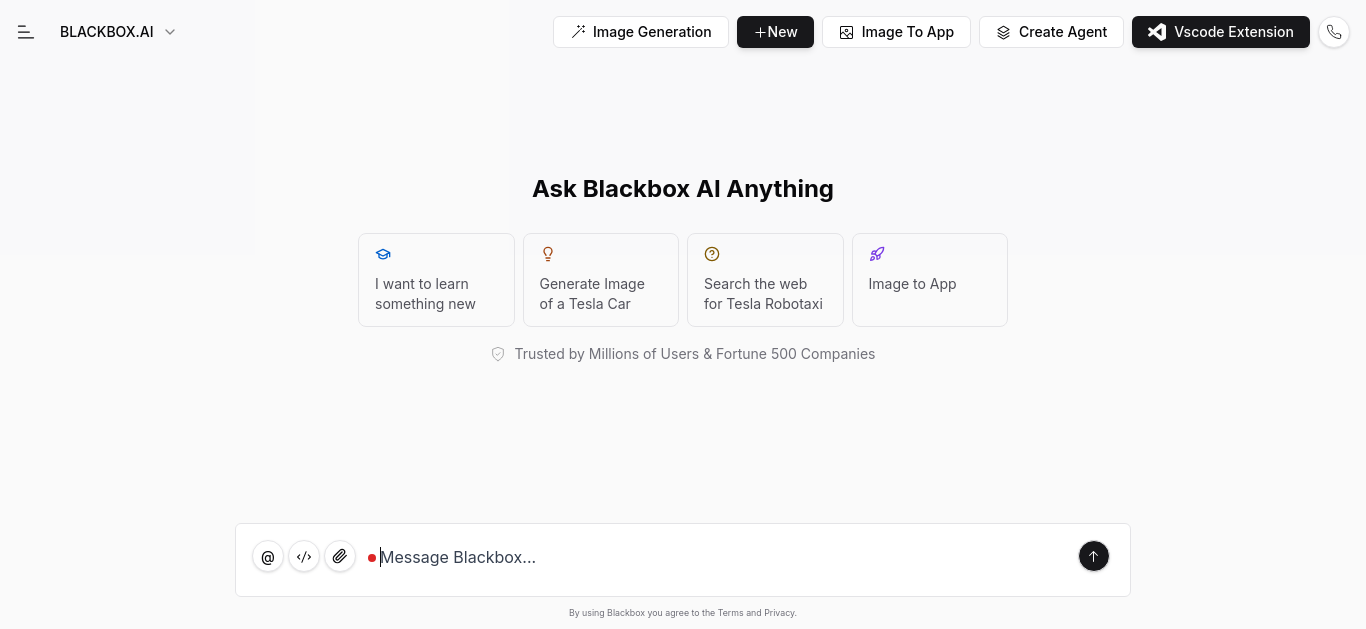The height and width of the screenshot is (629, 1366).
Task: Start a New chat
Action: [775, 32]
